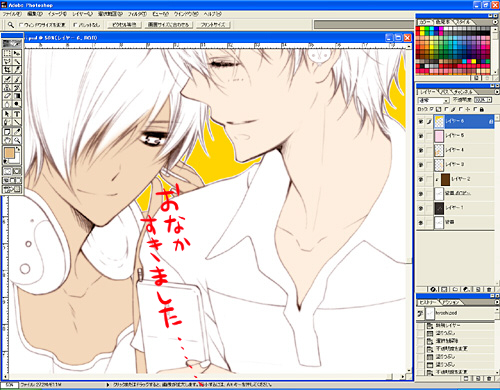Add layer style from Layers panel bottom
The height and width of the screenshot is (390, 500).
click(433, 289)
